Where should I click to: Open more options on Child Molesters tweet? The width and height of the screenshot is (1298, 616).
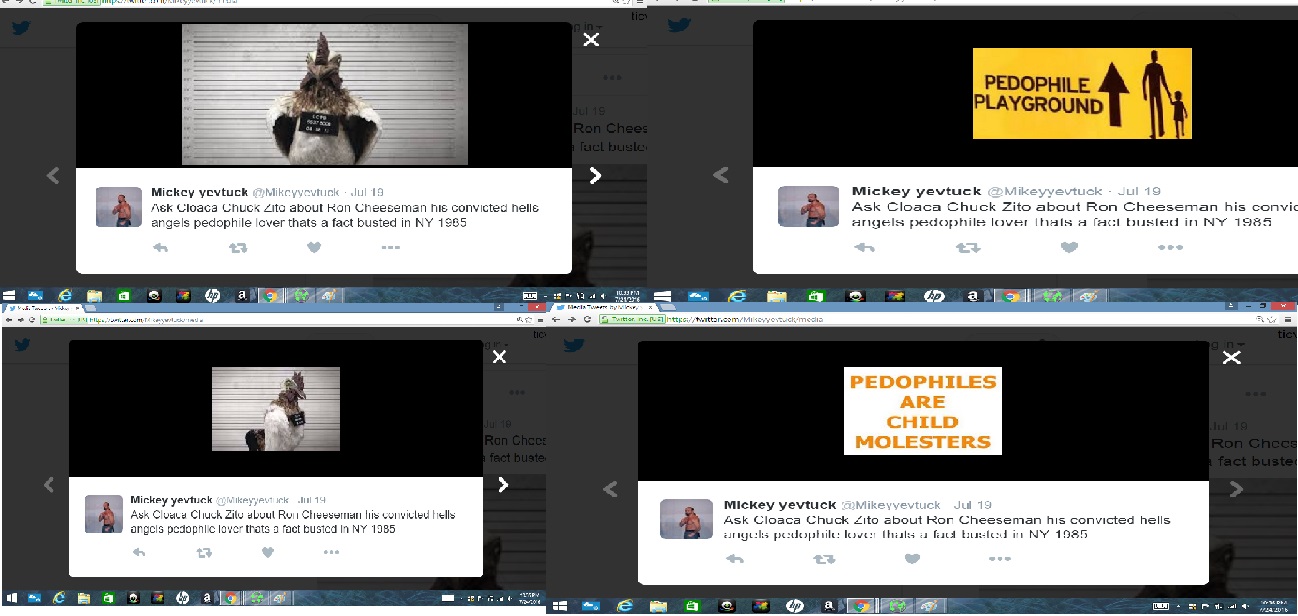(x=1001, y=559)
